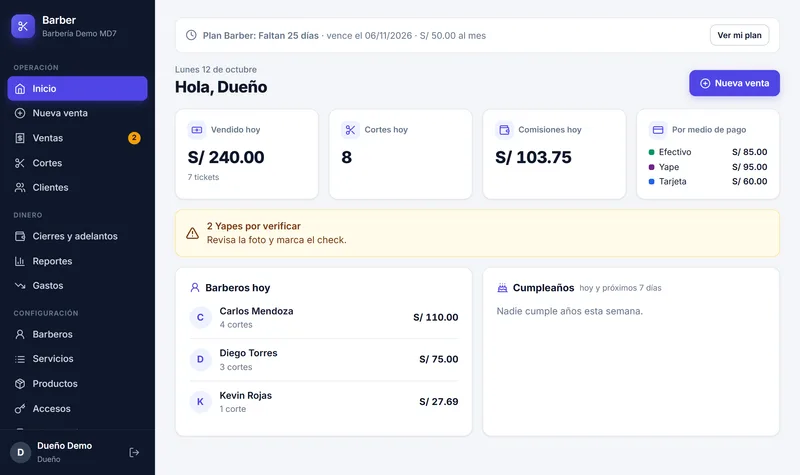Click the Barber scissors logo icon
The image size is (800, 475).
tap(23, 27)
